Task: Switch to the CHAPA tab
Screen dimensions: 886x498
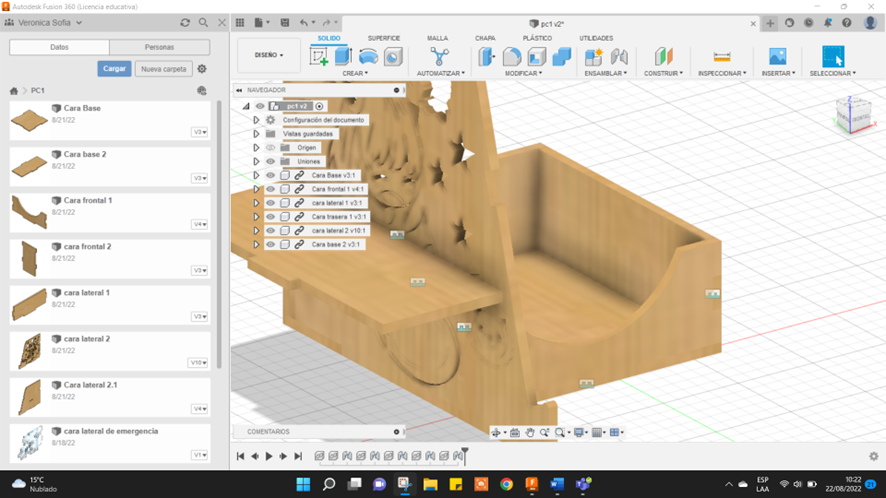Action: (x=485, y=38)
